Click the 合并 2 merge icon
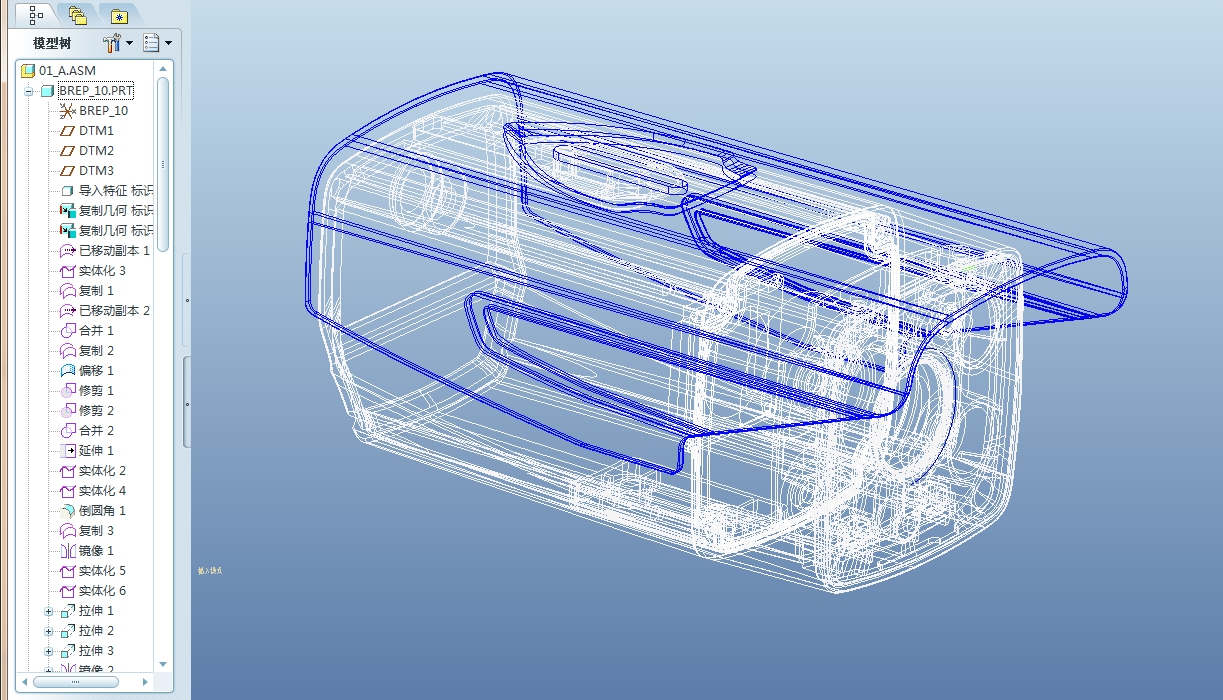This screenshot has width=1223, height=700. [x=67, y=431]
